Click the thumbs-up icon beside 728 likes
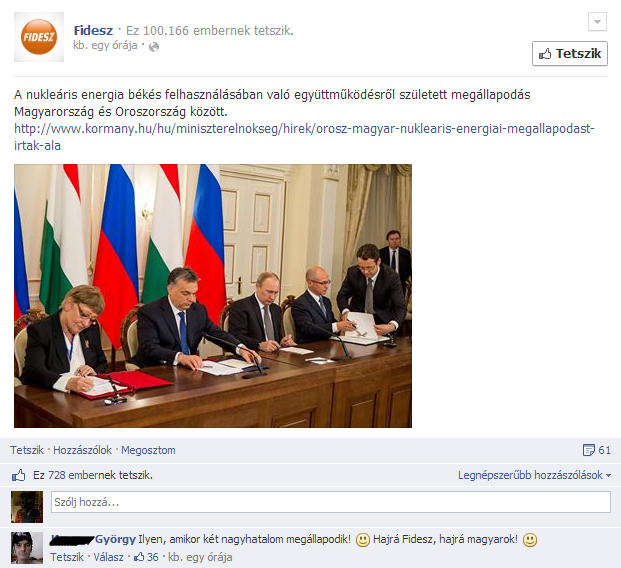 (18, 475)
